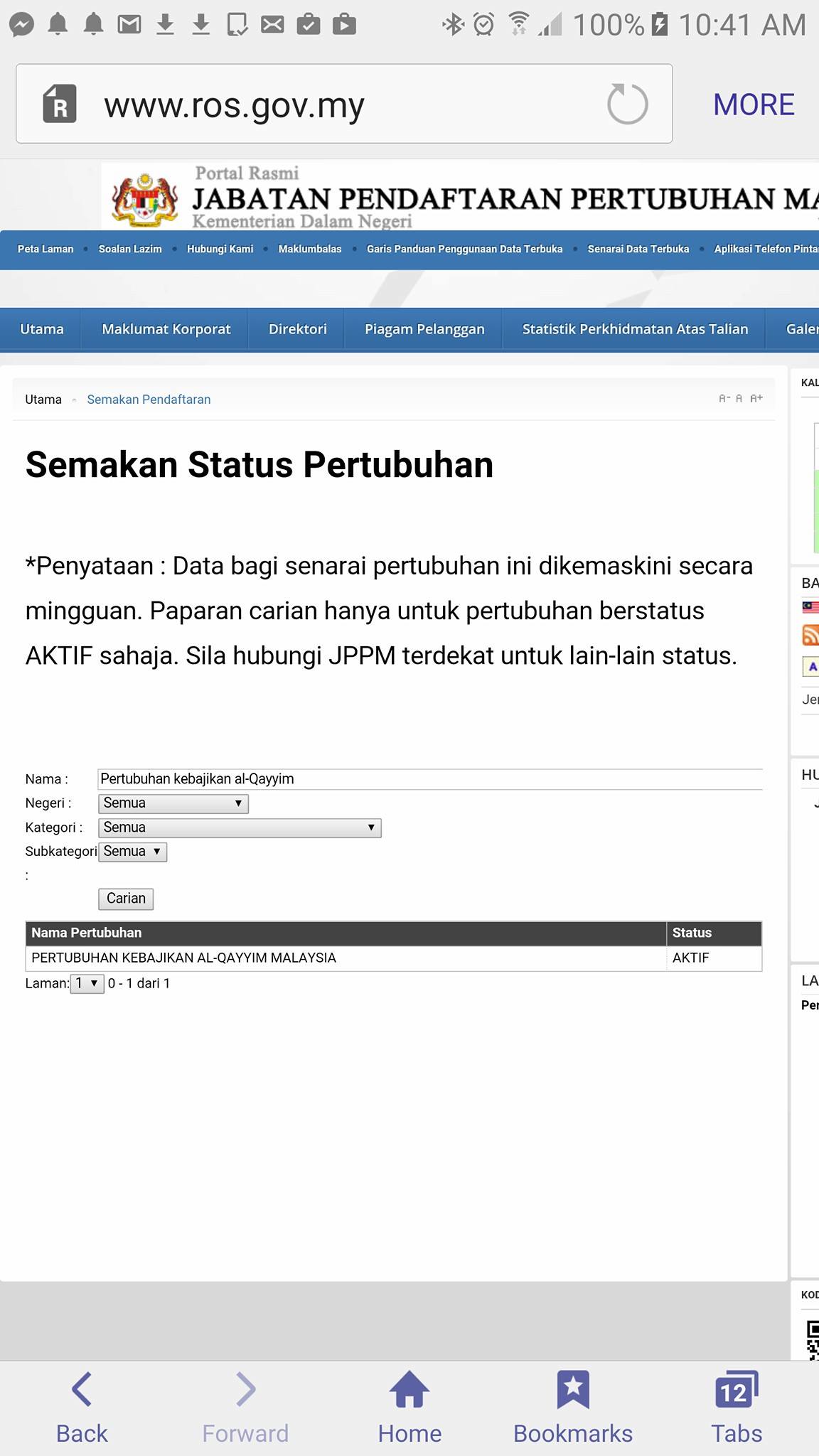Tap the Wi-Fi icon in status bar
Image resolution: width=819 pixels, height=1456 pixels.
[x=519, y=25]
